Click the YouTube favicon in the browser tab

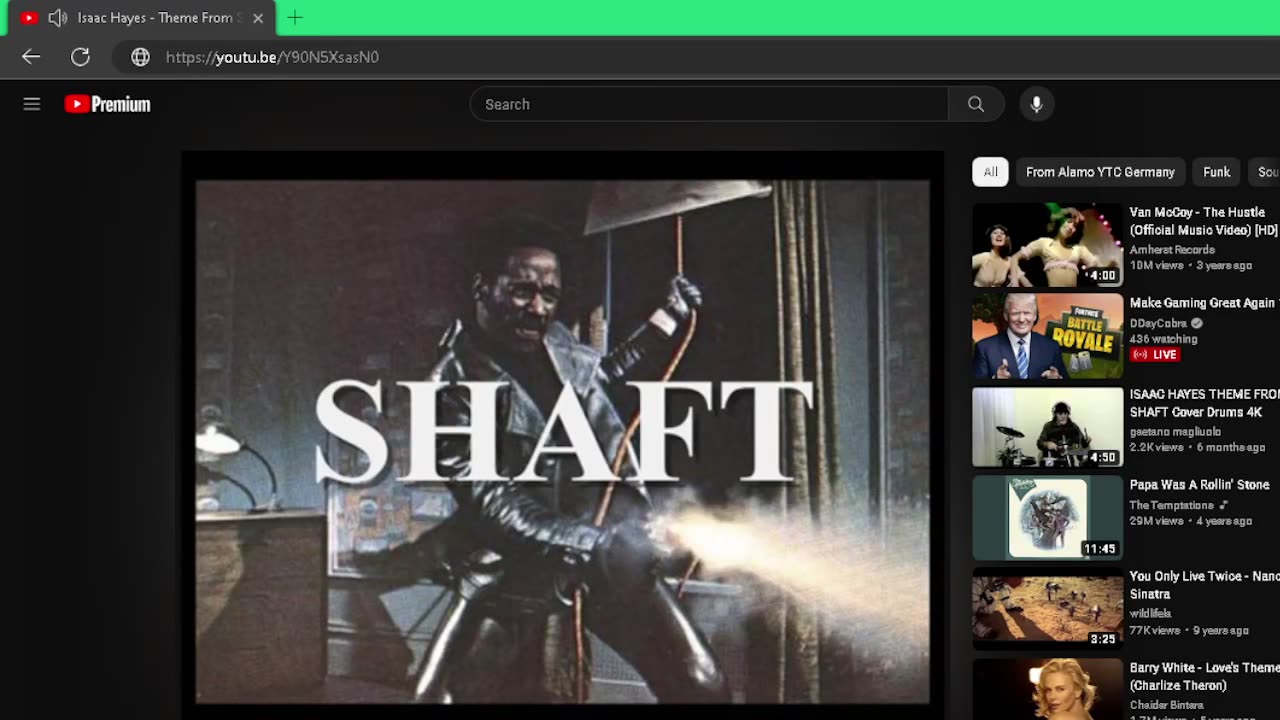[x=29, y=18]
